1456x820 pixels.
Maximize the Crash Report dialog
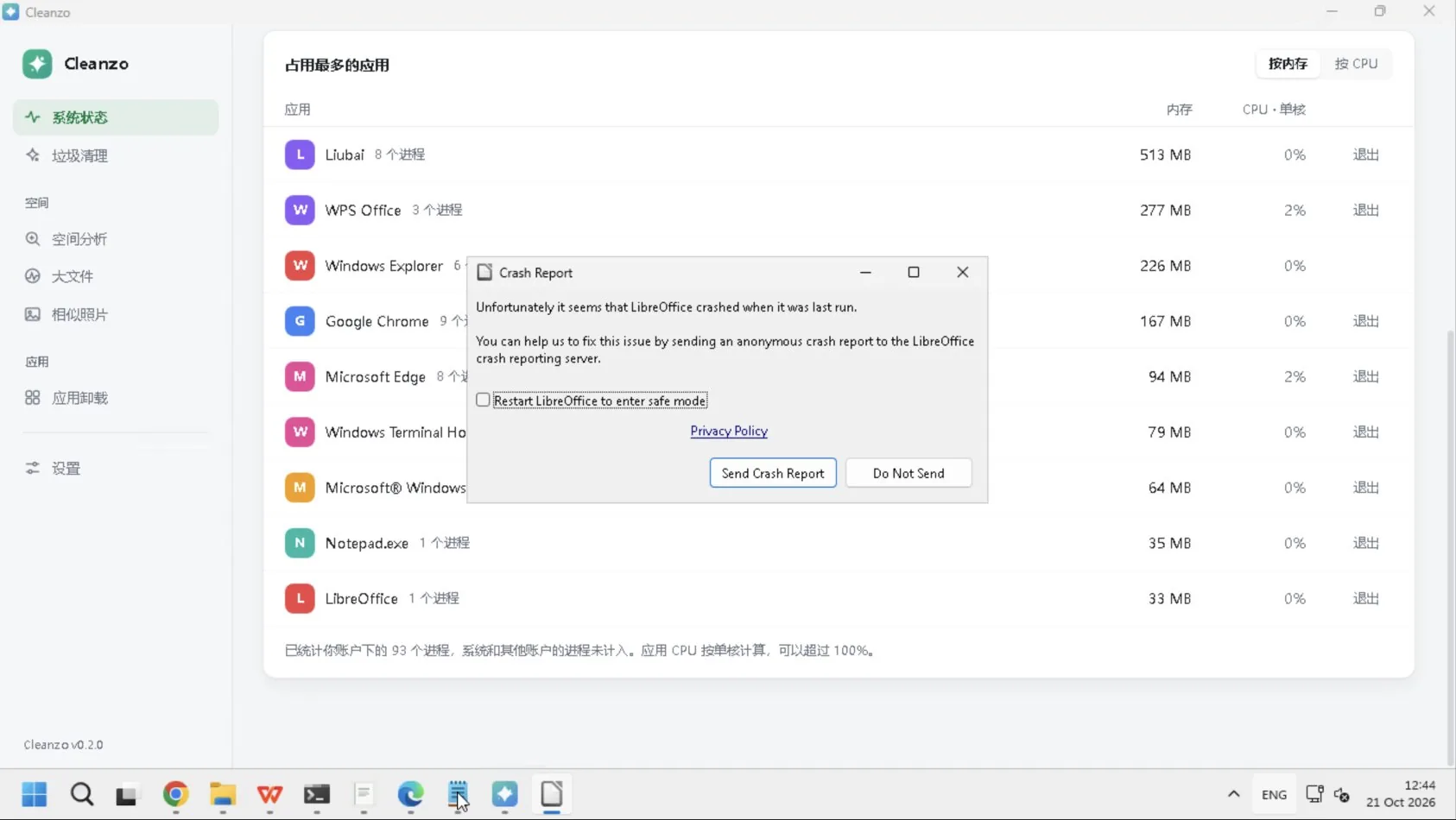(914, 273)
